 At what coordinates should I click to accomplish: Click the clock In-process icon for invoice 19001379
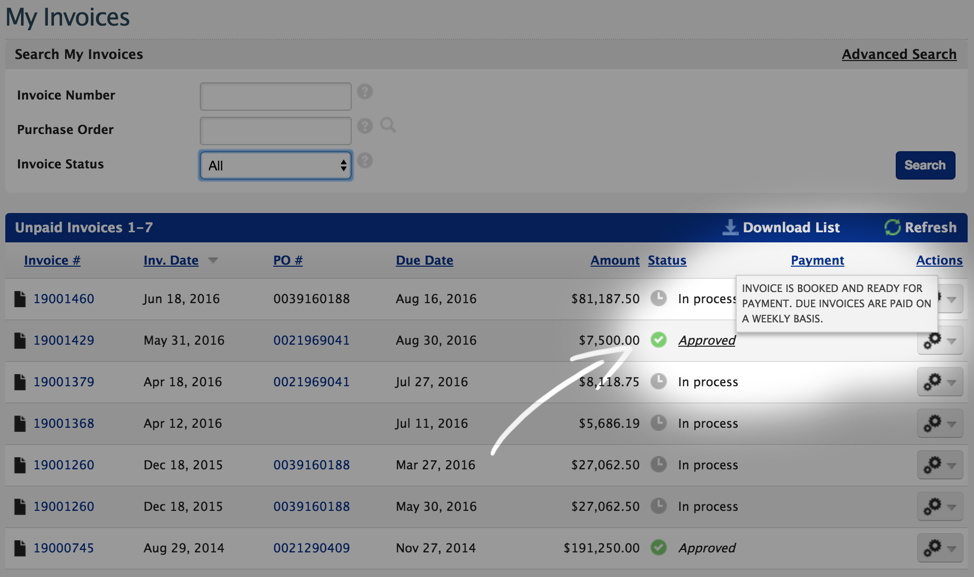tap(658, 381)
